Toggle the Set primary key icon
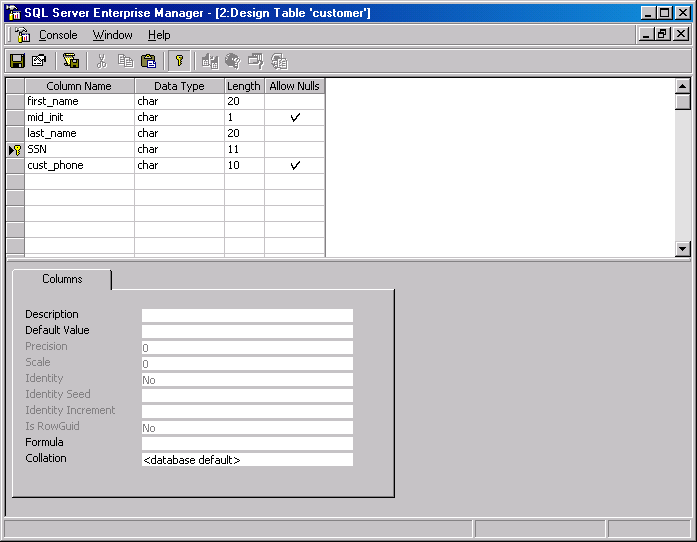The image size is (697, 542). (179, 61)
